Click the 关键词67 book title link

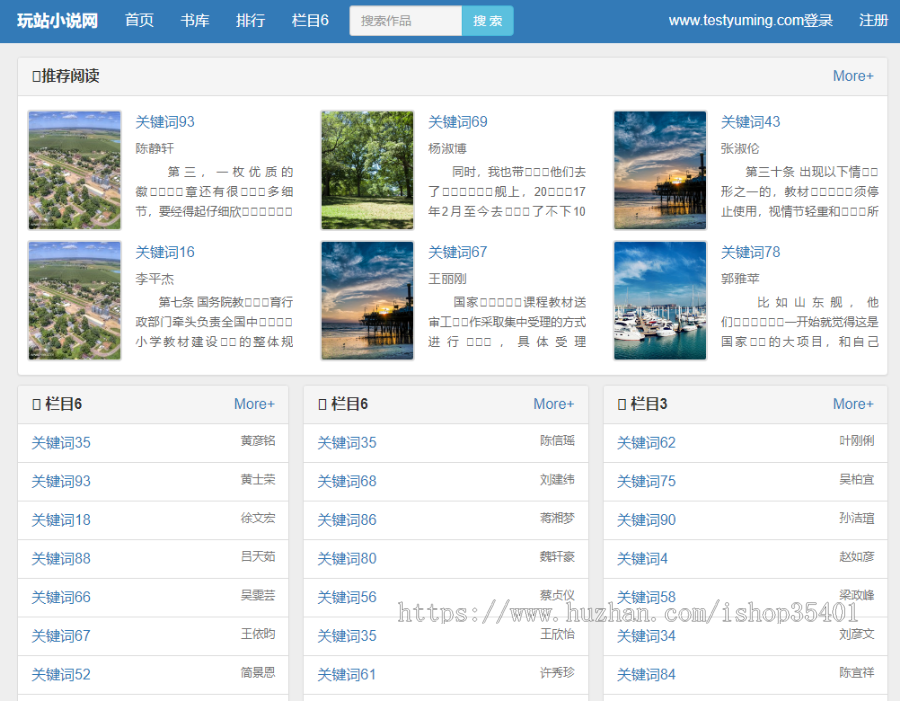pyautogui.click(x=458, y=252)
